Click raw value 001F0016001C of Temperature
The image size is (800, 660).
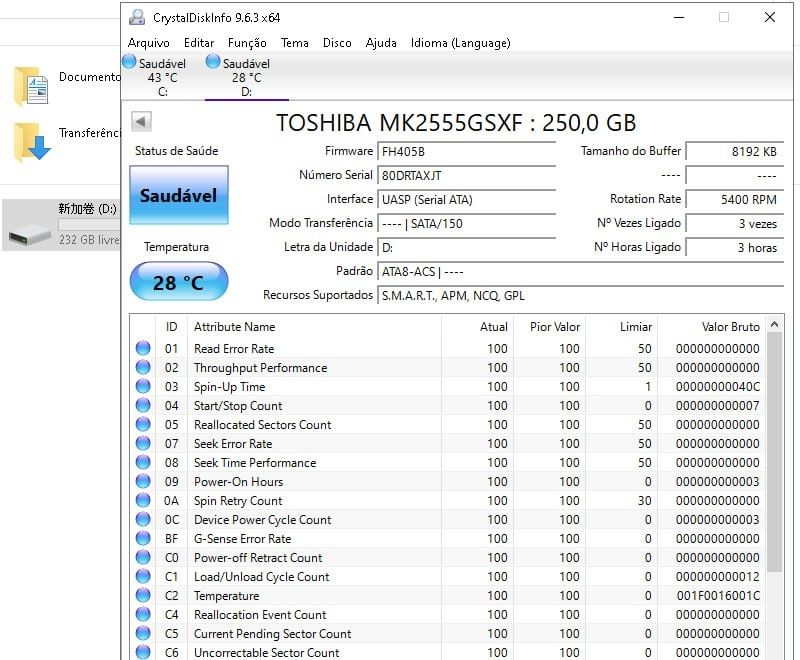718,596
